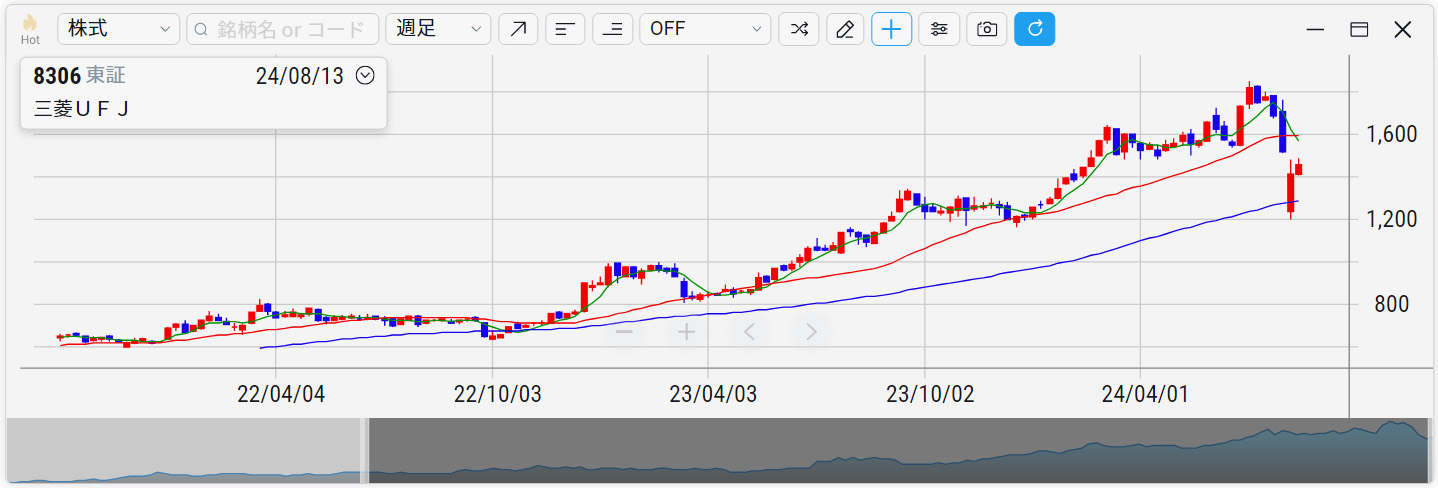1438x488 pixels.
Task: Click the 1,200 price axis label
Action: coord(1392,219)
